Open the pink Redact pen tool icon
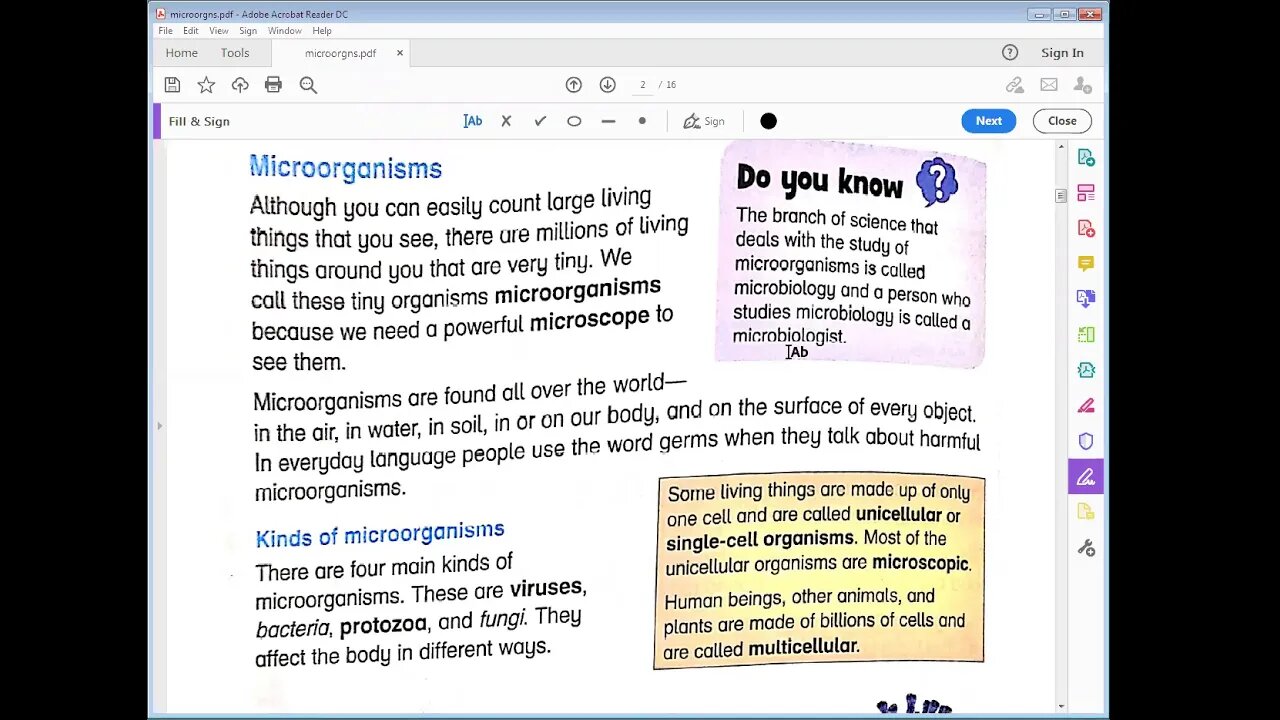The image size is (1280, 720). tap(1086, 405)
